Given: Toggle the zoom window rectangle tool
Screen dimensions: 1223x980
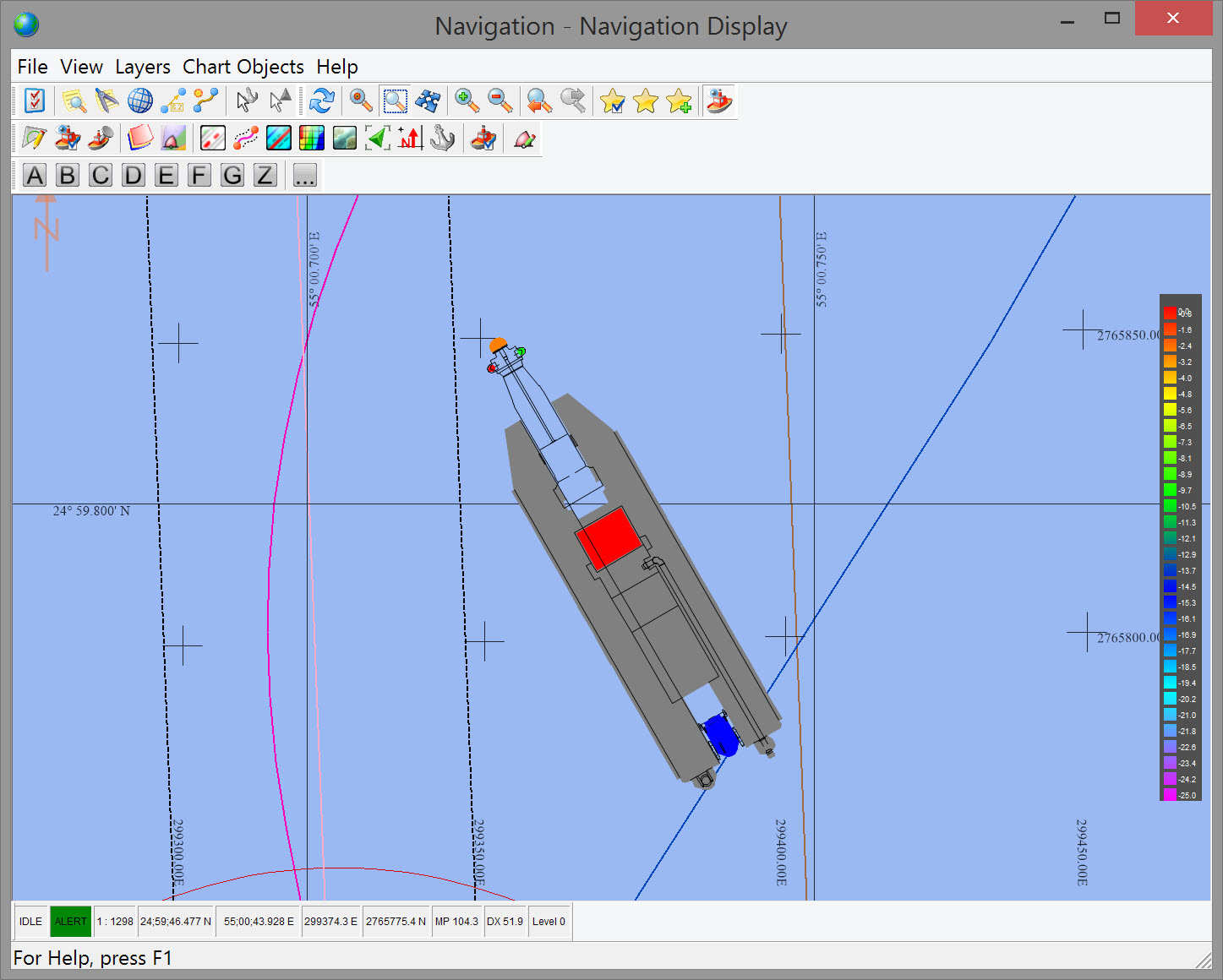Looking at the screenshot, I should coord(395,101).
